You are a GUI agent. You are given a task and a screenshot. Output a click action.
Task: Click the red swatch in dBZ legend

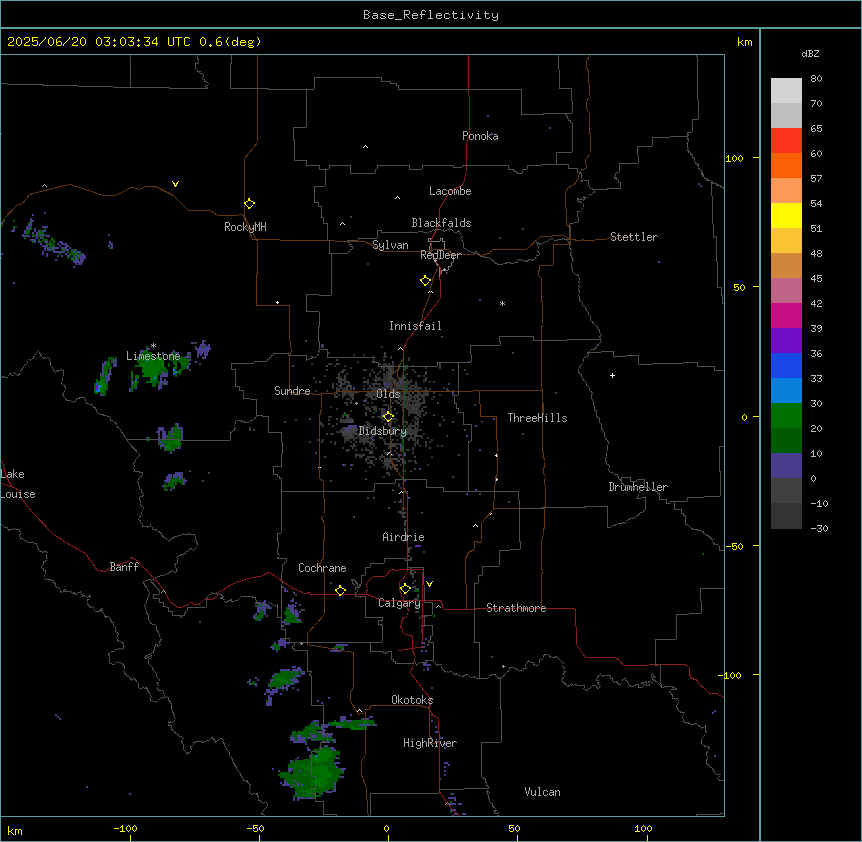pyautogui.click(x=786, y=141)
